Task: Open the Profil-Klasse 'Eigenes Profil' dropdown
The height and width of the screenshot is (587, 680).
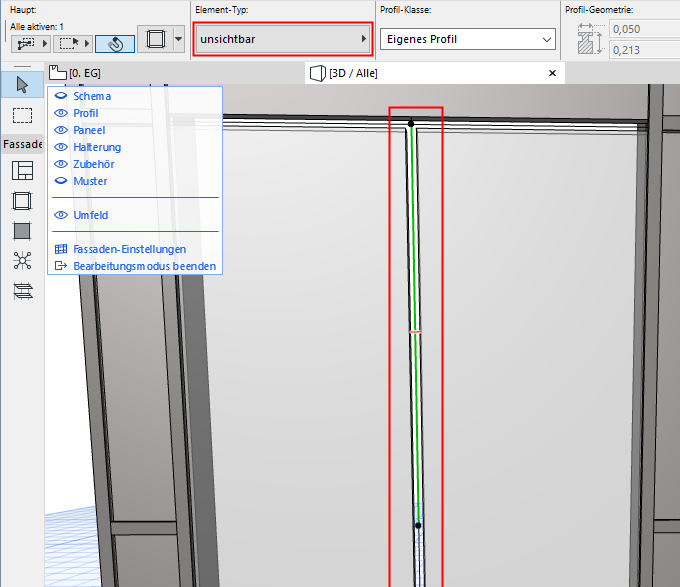Action: point(468,39)
